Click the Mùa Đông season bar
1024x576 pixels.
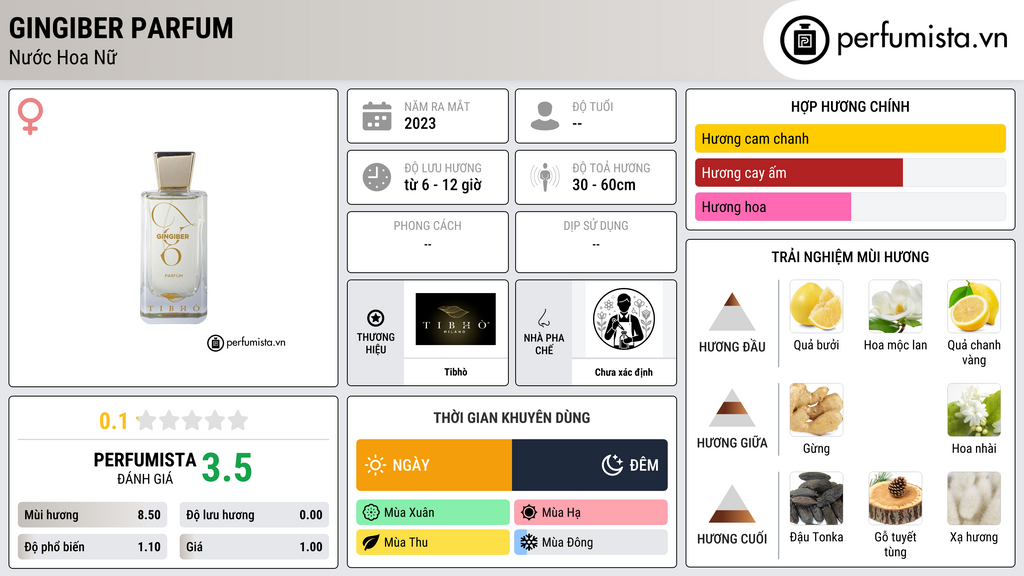click(x=591, y=542)
